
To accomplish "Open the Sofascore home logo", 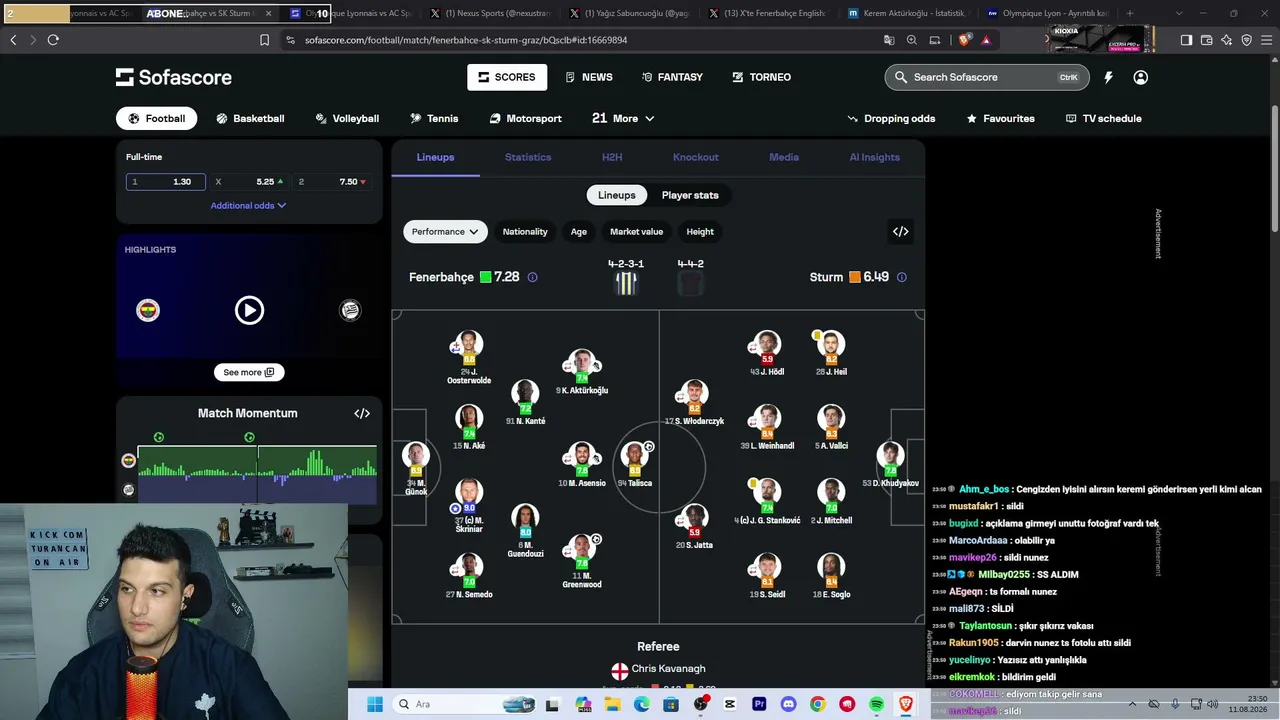I will click(174, 77).
